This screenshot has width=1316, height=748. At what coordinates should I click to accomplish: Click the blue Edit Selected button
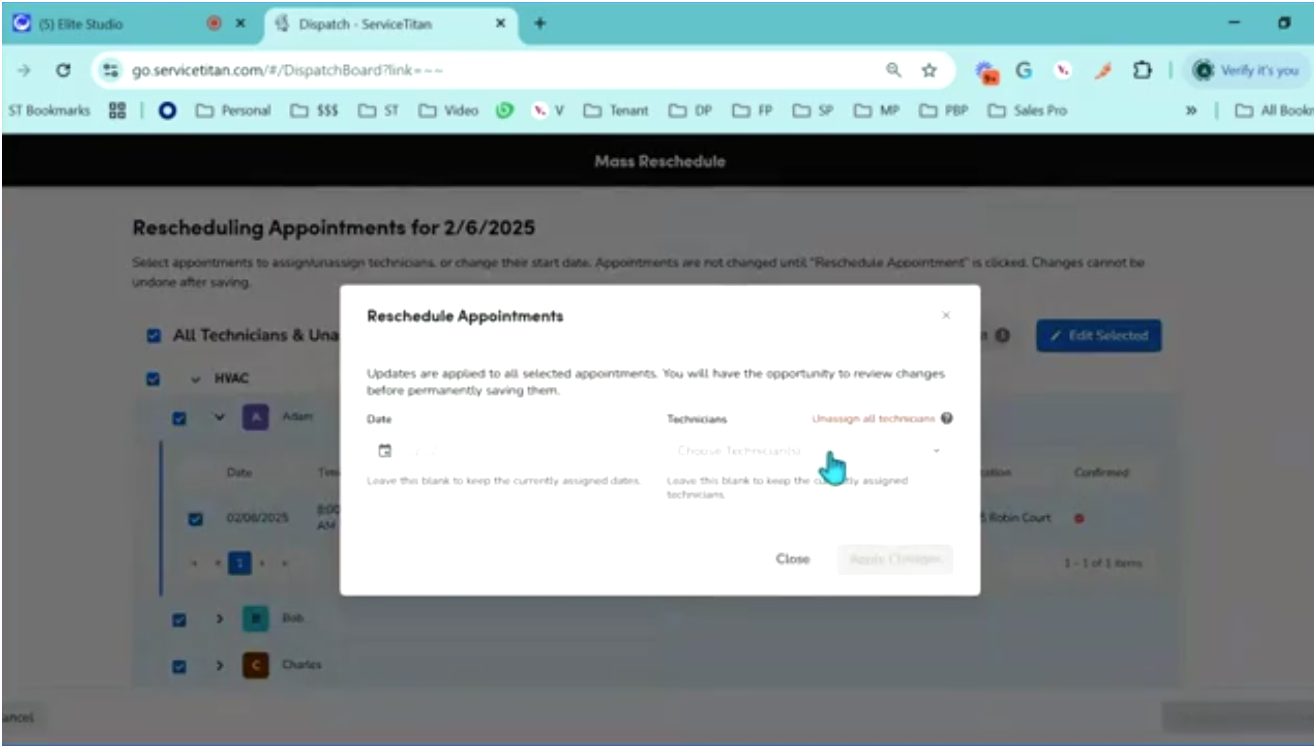click(1099, 336)
